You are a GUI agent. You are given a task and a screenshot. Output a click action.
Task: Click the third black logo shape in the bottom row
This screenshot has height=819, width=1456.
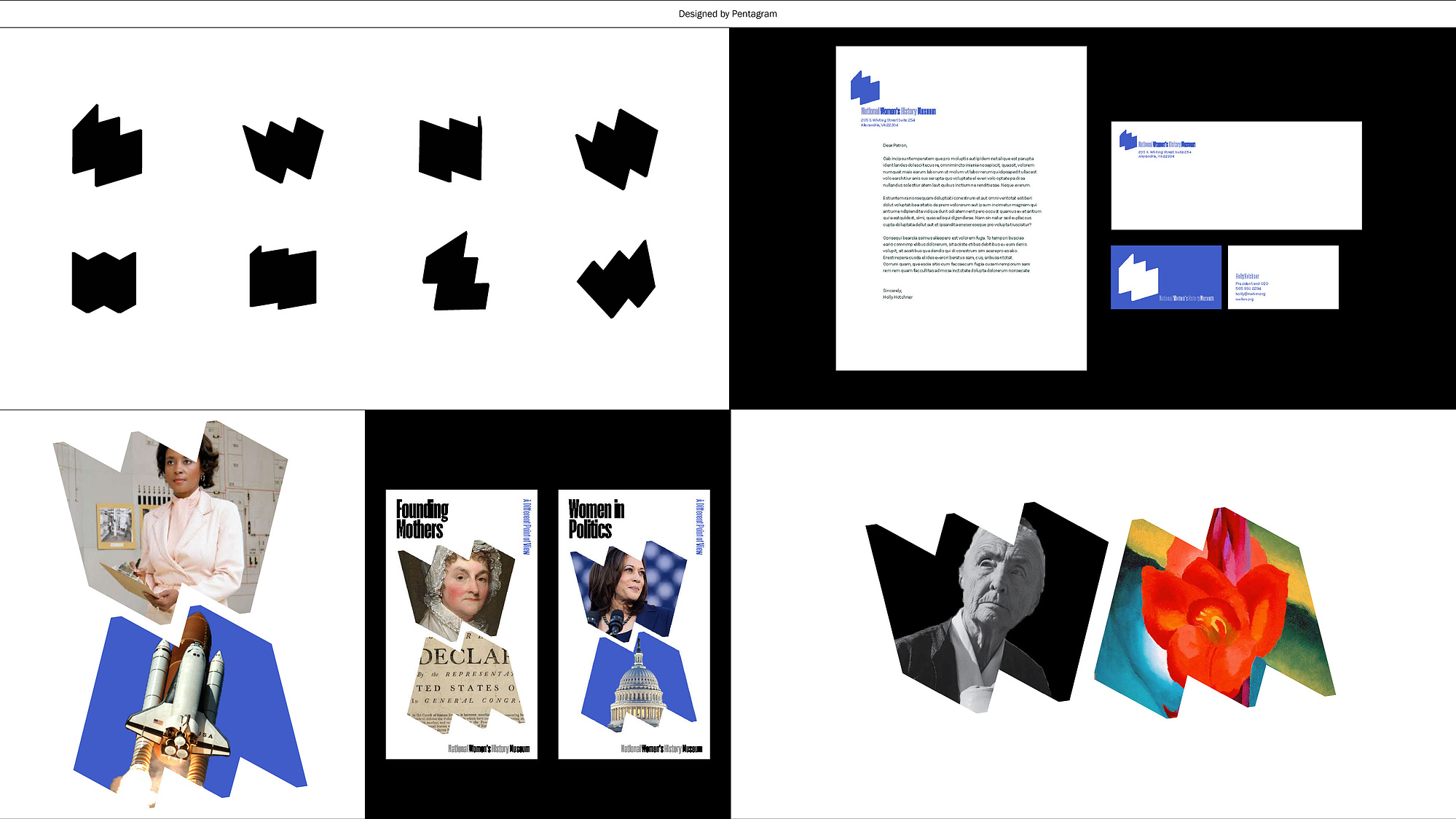[x=456, y=272]
